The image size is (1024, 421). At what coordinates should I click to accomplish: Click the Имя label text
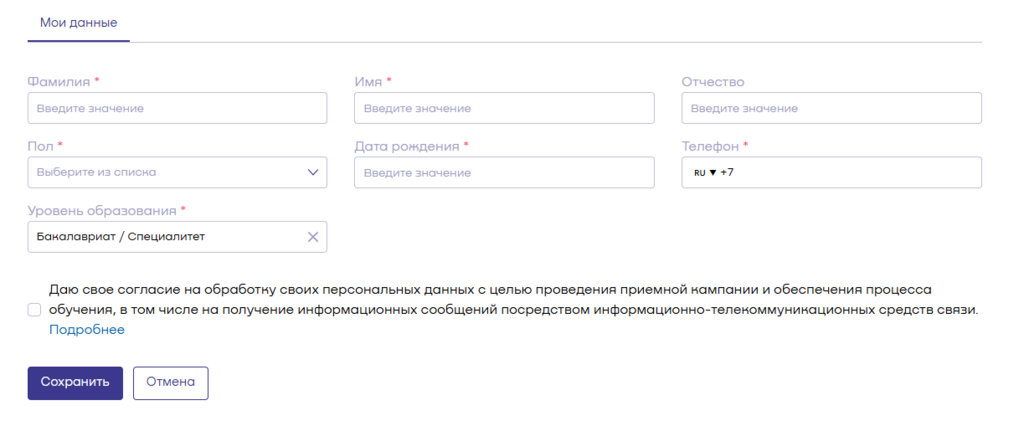[x=368, y=82]
